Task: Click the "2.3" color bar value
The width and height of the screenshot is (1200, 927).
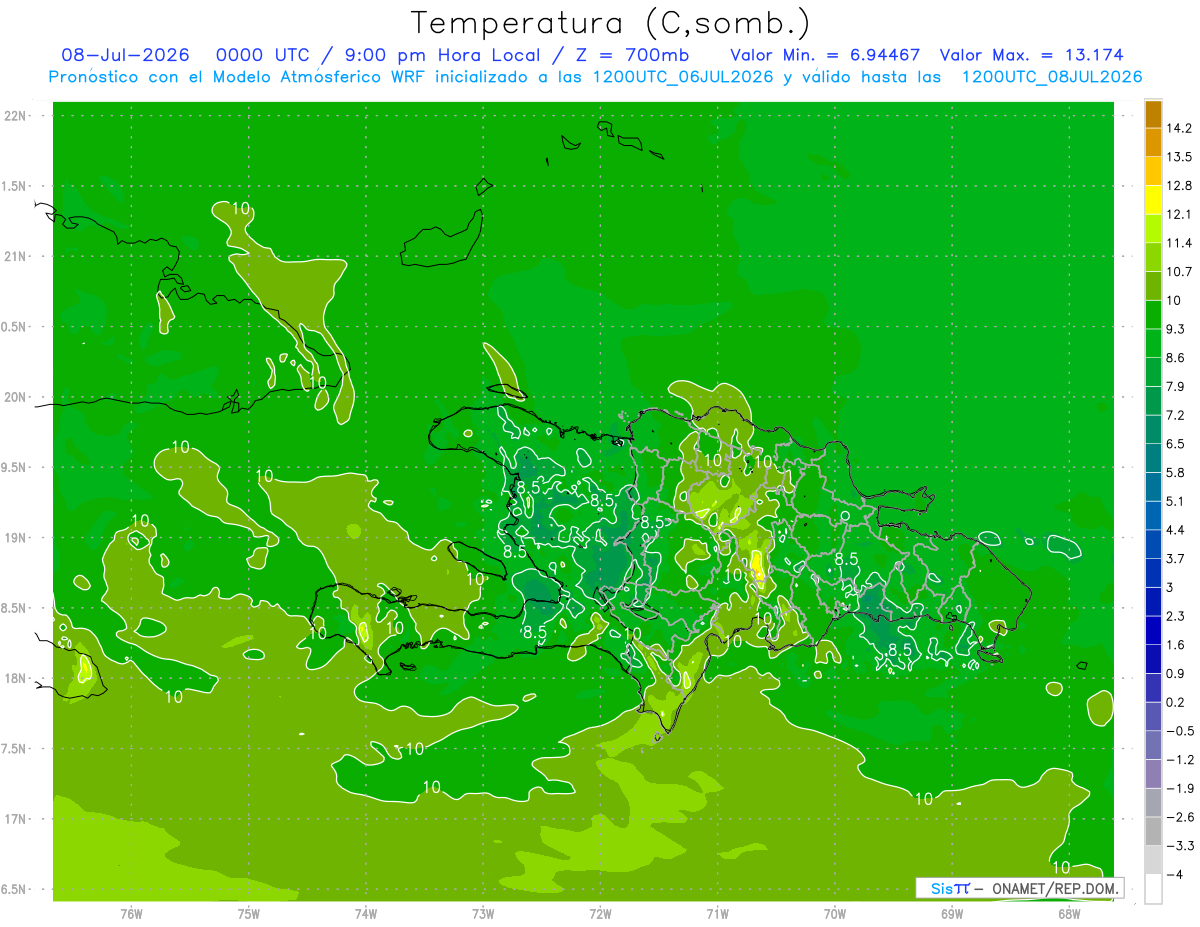Action: 1177,616
